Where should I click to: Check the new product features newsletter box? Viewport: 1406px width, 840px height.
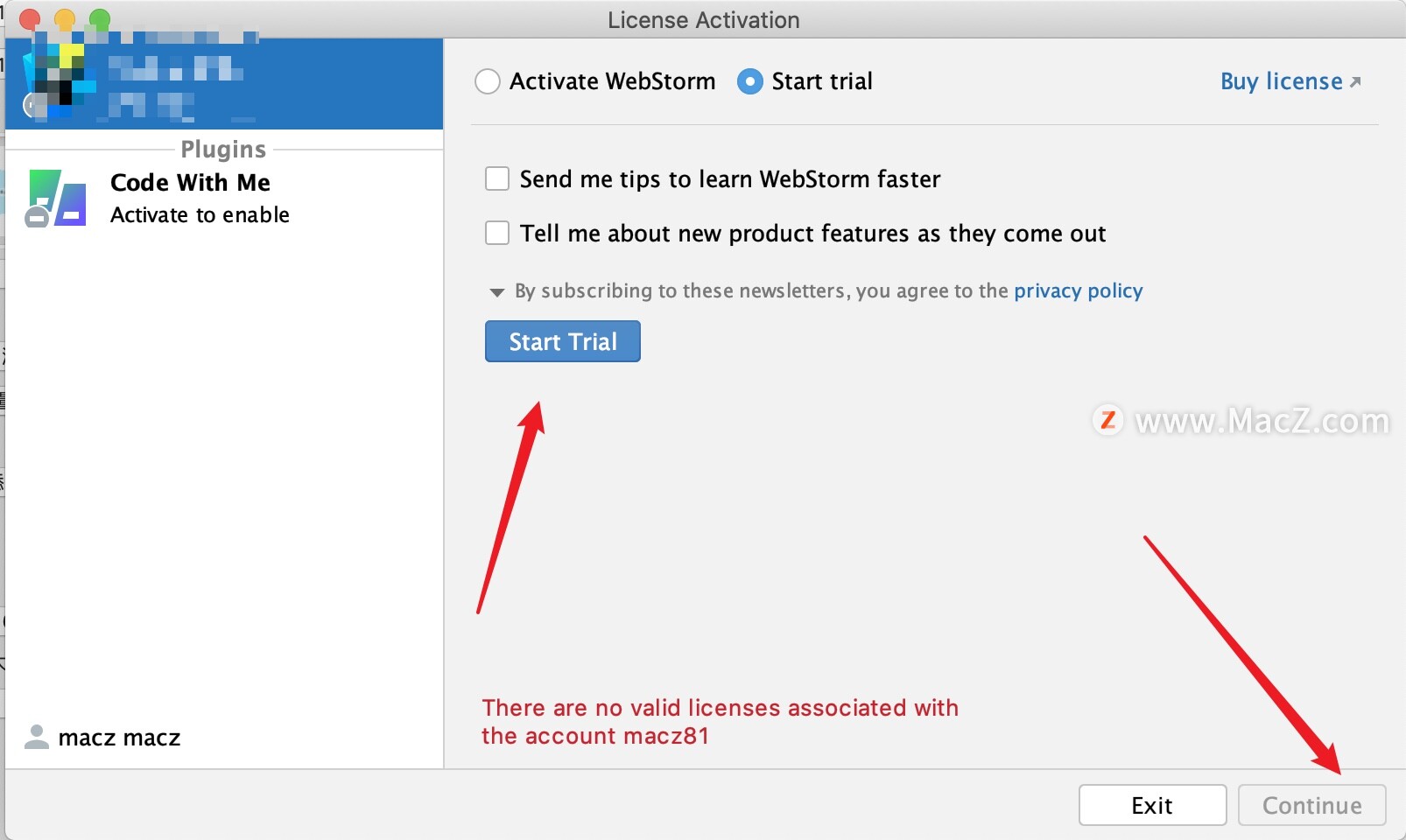pyautogui.click(x=497, y=234)
